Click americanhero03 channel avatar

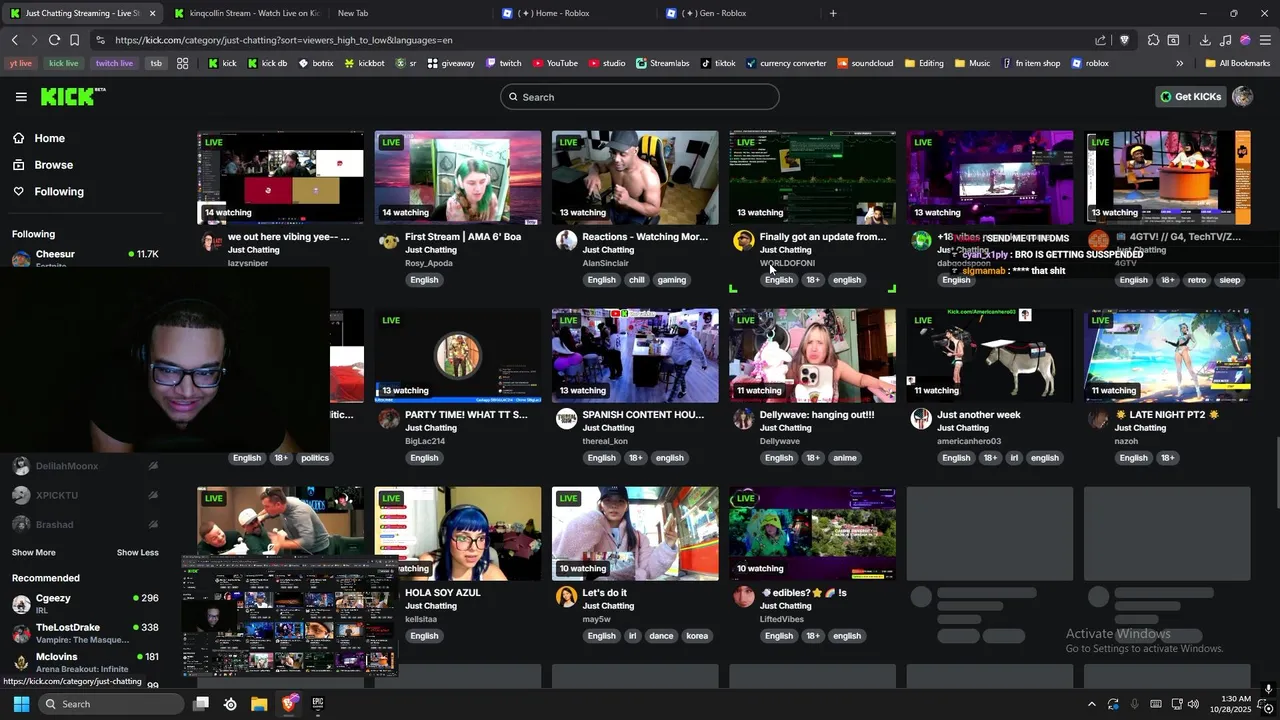point(921,418)
